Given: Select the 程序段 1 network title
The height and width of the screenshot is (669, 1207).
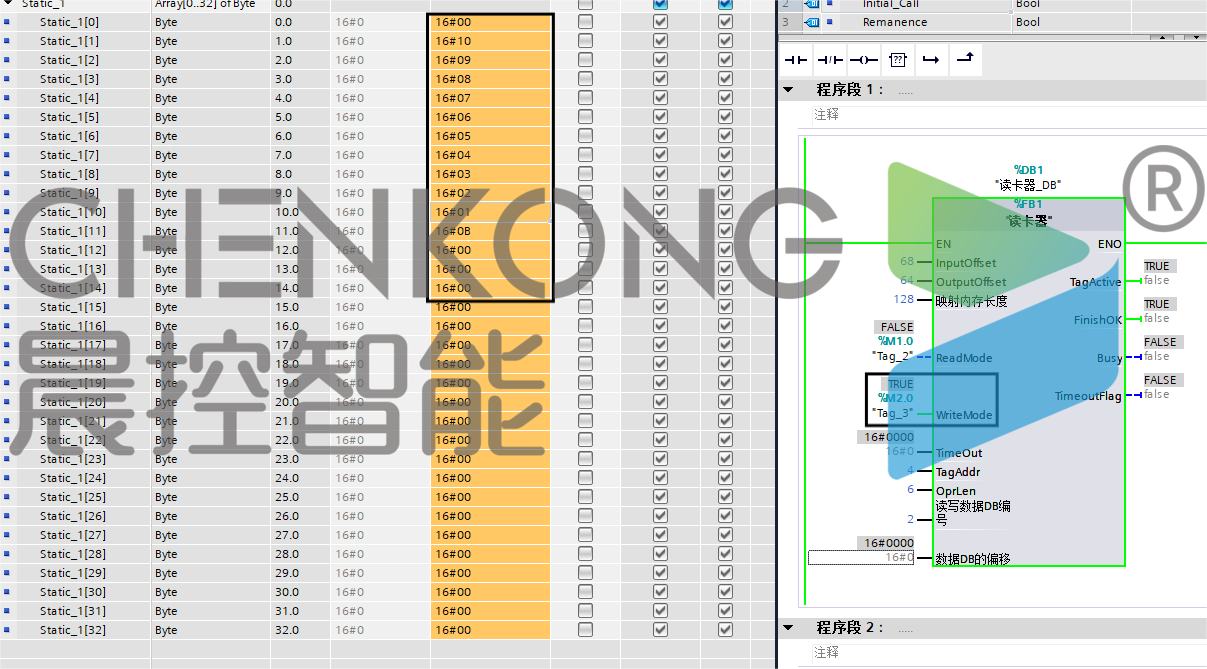Looking at the screenshot, I should click(x=851, y=89).
